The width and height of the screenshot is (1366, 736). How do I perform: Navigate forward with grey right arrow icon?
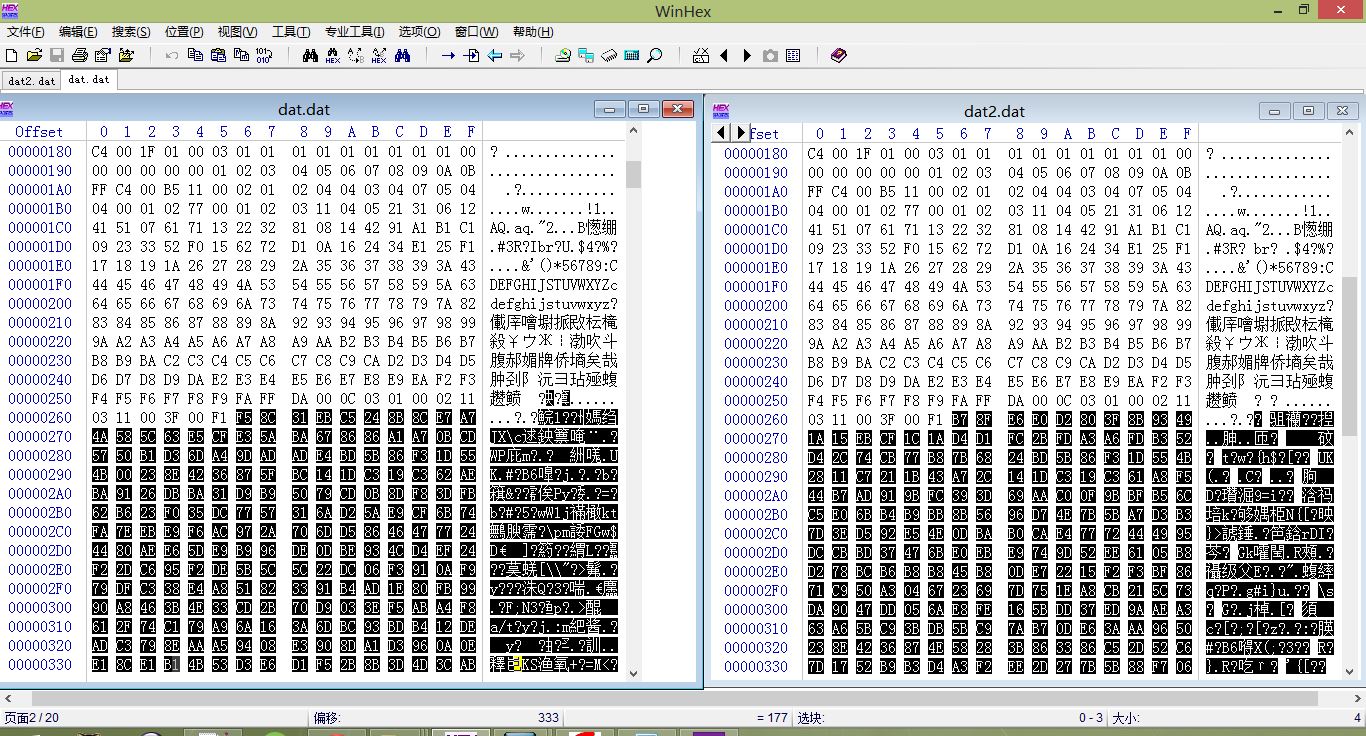pyautogui.click(x=517, y=55)
